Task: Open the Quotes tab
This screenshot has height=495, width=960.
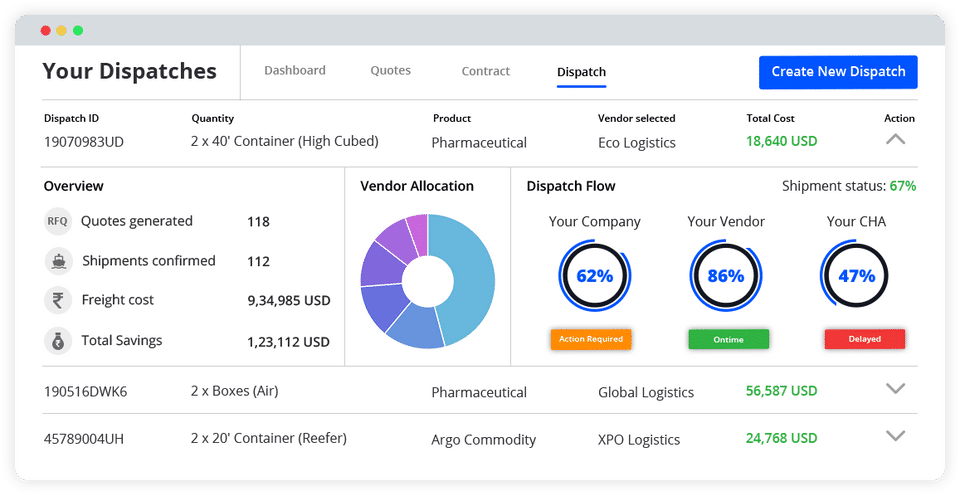Action: click(x=391, y=70)
